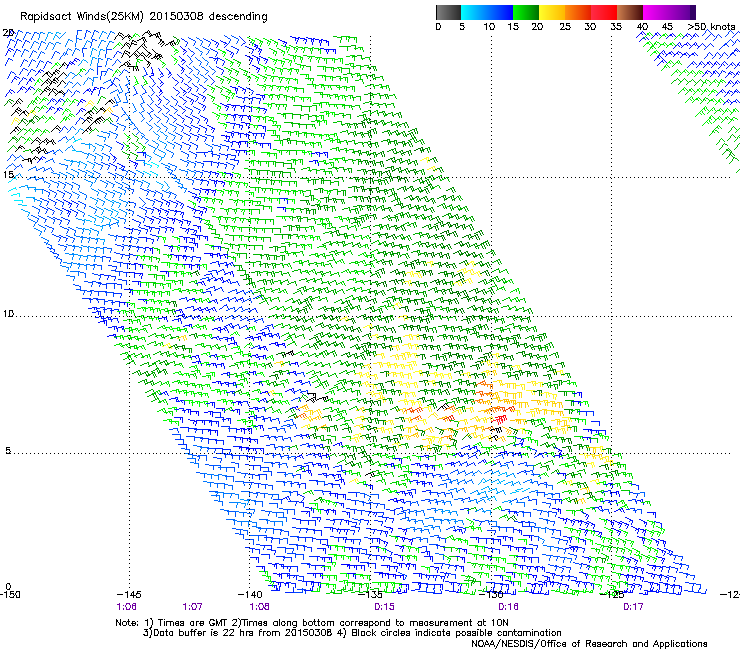
Task: Click the '1:07' swath time label
Action: pyautogui.click(x=192, y=607)
